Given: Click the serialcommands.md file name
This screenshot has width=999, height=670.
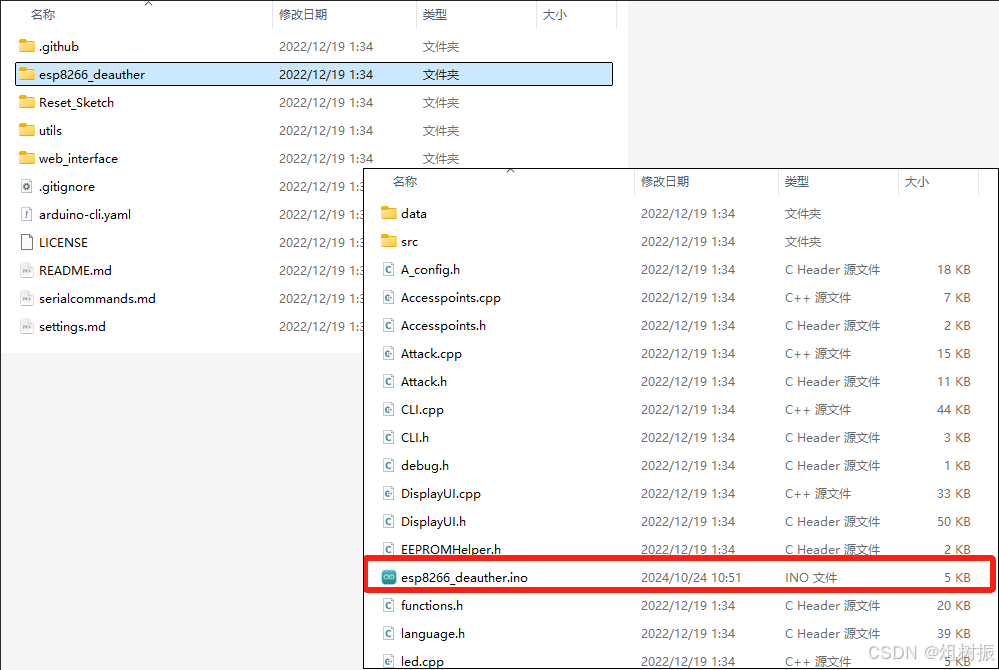Looking at the screenshot, I should (x=97, y=298).
